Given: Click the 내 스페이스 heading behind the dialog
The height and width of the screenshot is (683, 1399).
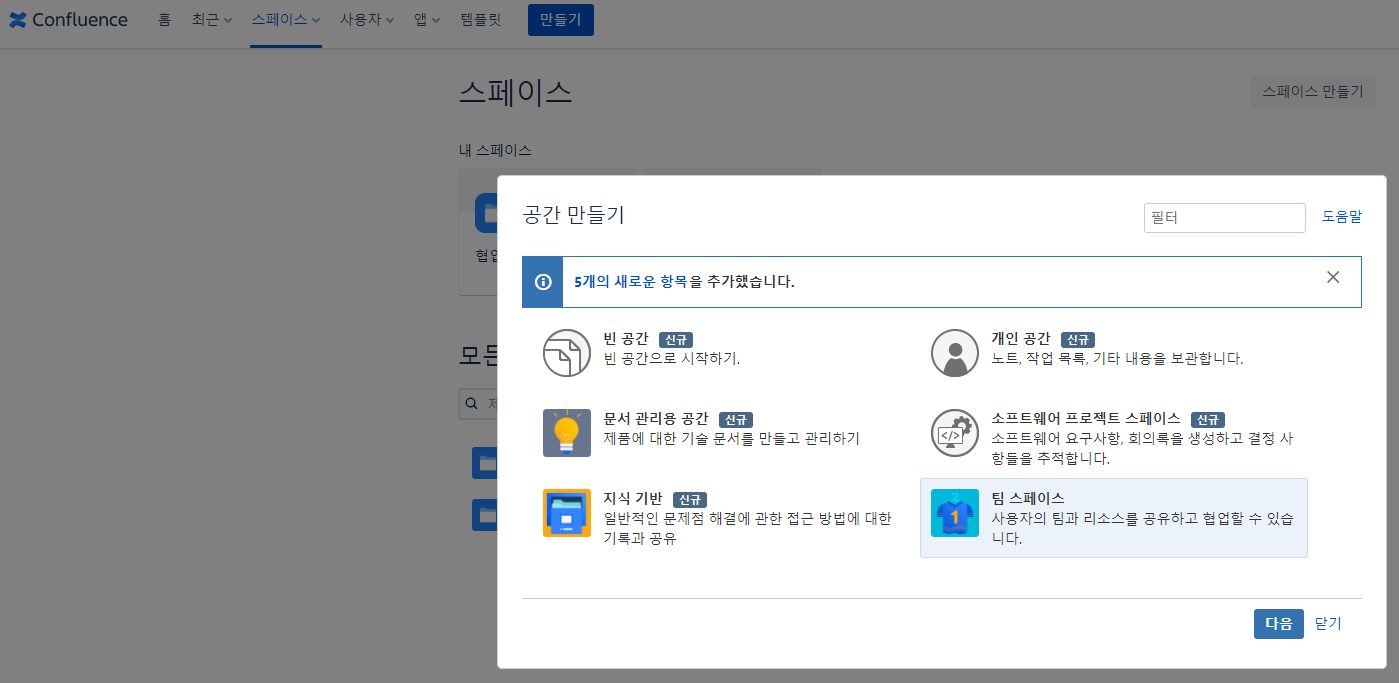Looking at the screenshot, I should pyautogui.click(x=495, y=150).
